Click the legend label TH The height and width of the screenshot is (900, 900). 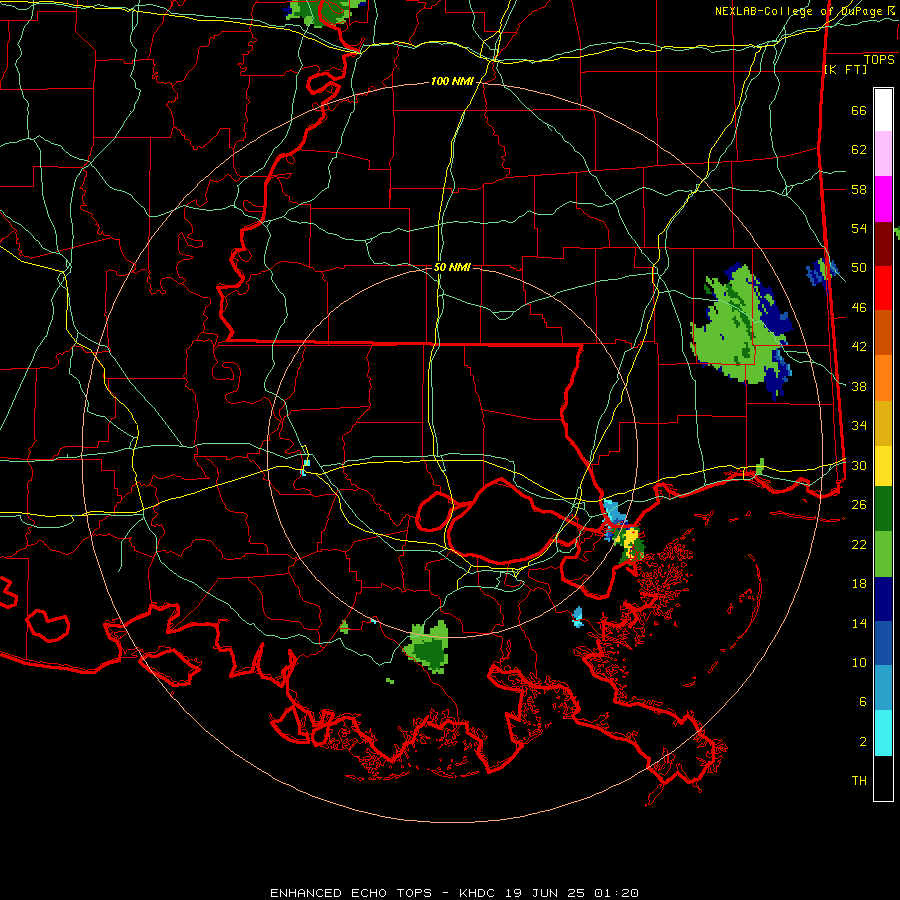click(859, 781)
